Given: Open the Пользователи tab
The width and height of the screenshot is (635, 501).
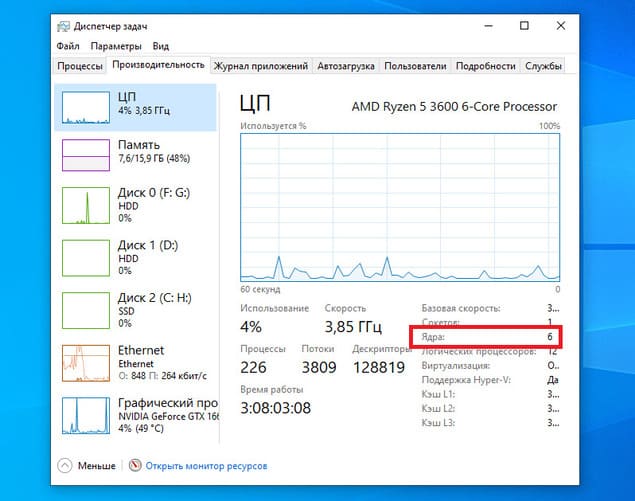Looking at the screenshot, I should pyautogui.click(x=415, y=66).
